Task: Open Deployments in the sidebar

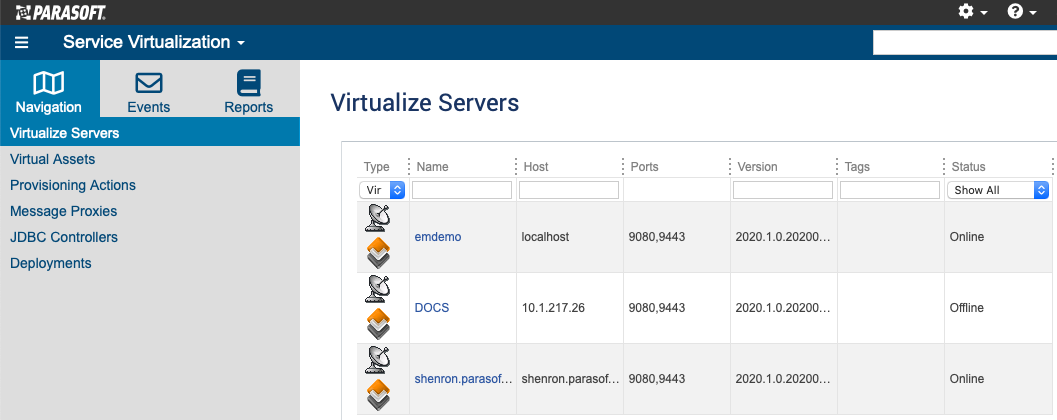Action: pos(51,264)
